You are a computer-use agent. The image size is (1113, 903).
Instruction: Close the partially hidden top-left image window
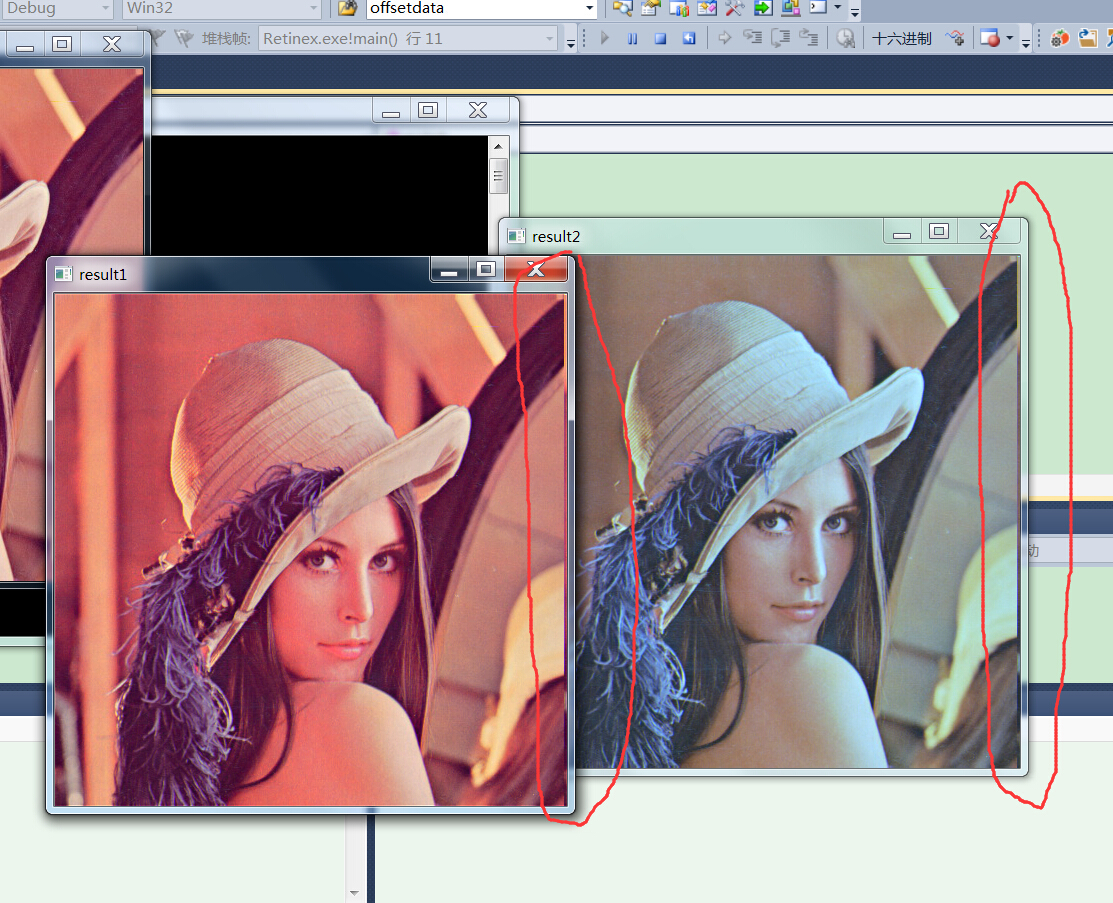point(112,44)
